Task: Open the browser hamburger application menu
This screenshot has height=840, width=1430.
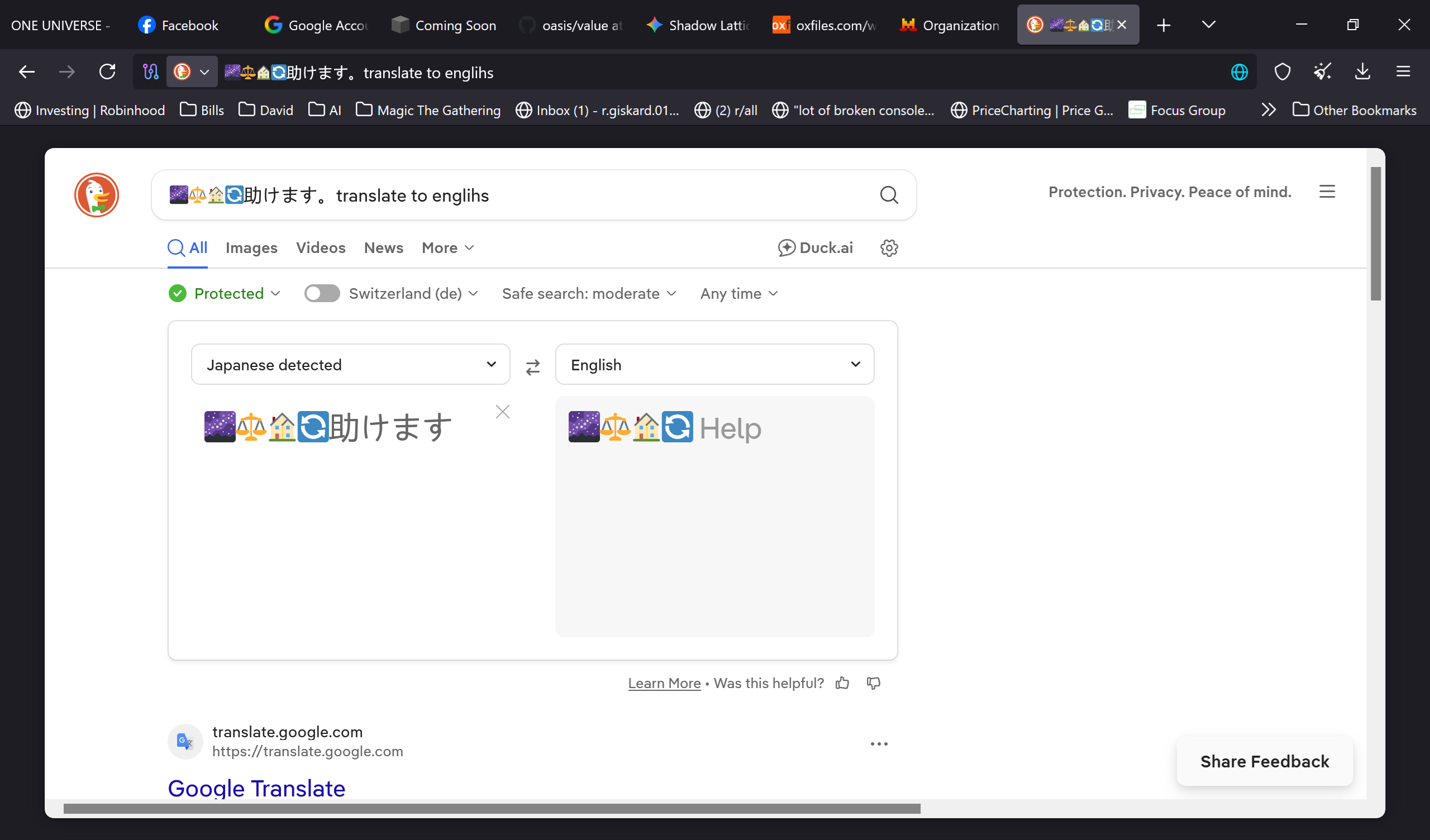Action: [1403, 72]
